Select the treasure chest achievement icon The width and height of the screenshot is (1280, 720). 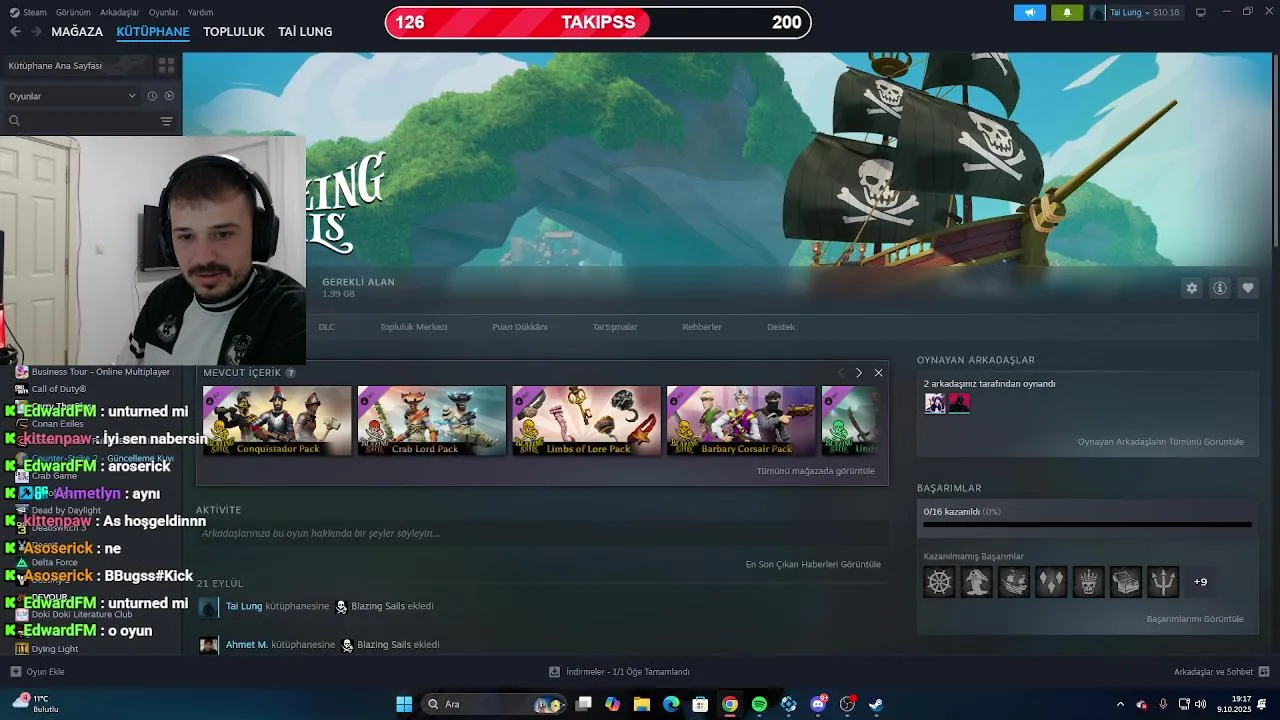point(1125,582)
